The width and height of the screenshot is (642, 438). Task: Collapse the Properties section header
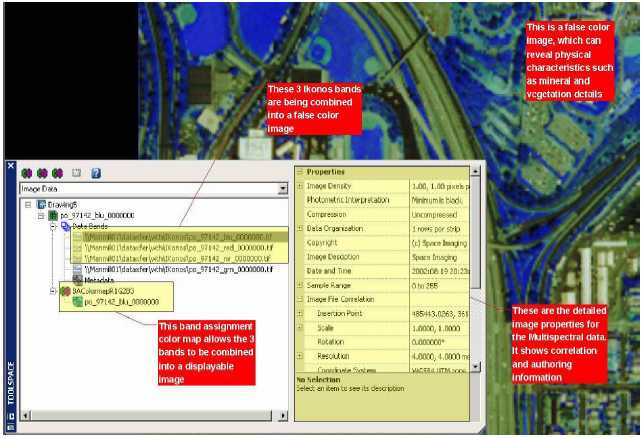[300, 172]
